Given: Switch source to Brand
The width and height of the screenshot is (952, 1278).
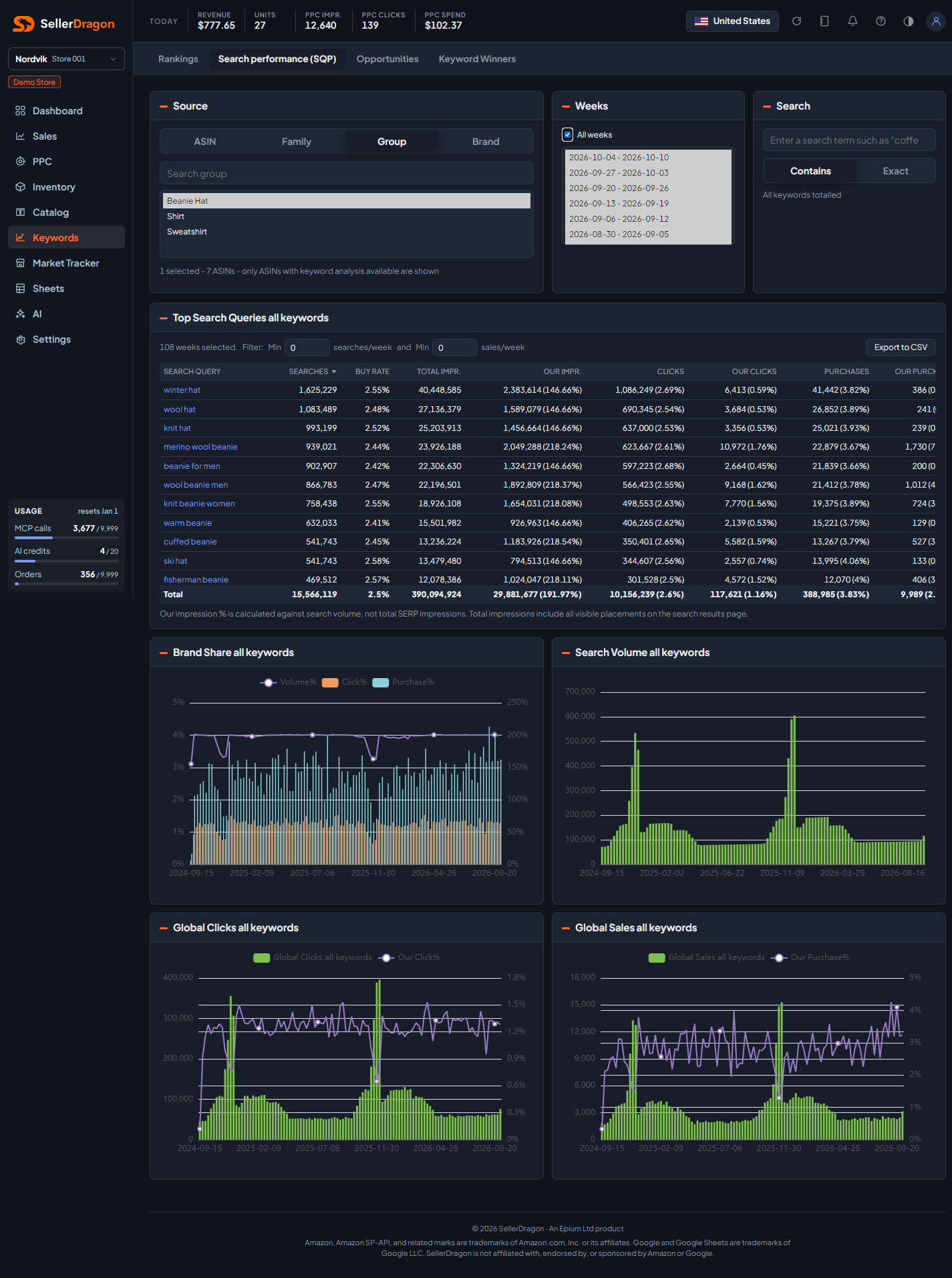Looking at the screenshot, I should pos(486,142).
